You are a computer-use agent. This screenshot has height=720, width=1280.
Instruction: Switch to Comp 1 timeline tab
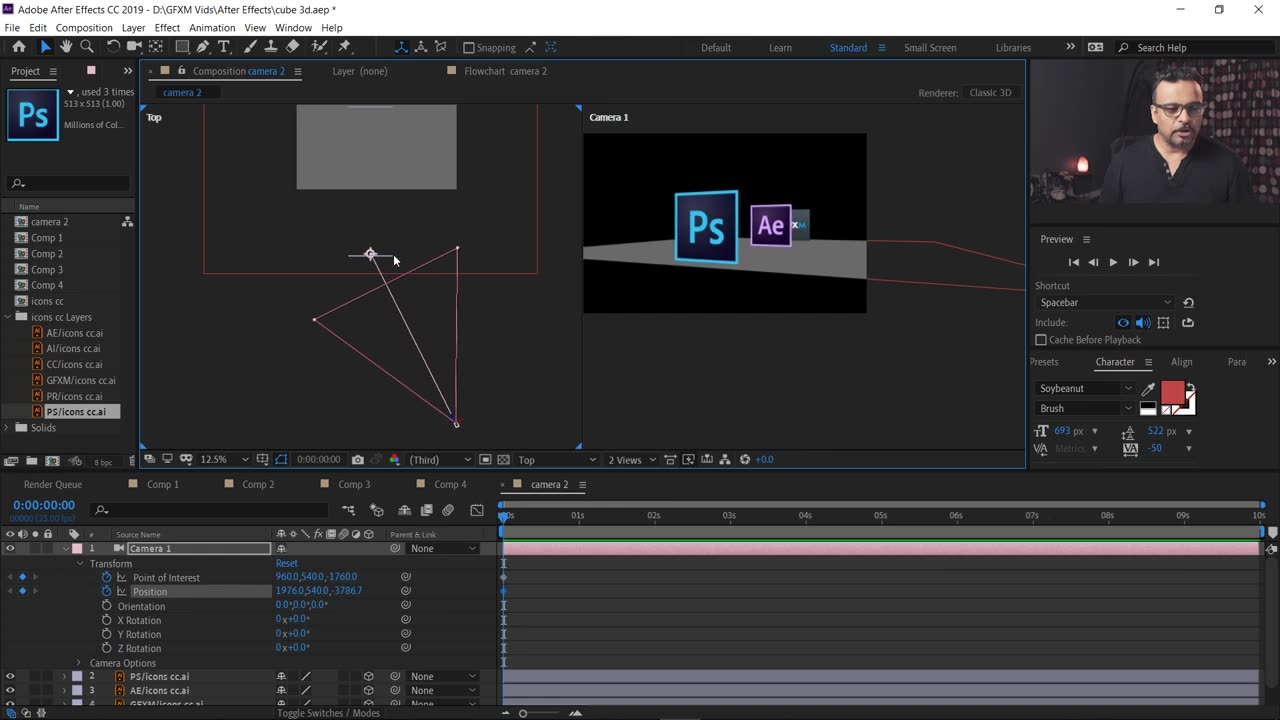[x=163, y=485]
